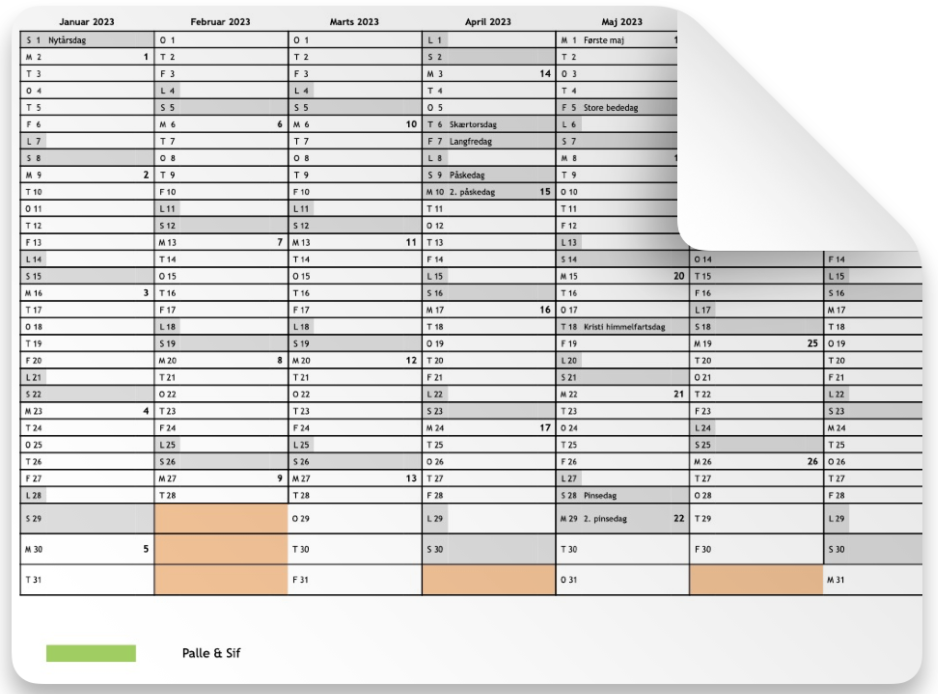Viewport: 938px width, 694px height.
Task: Select the 'S 29' cell in January
Action: (87, 519)
